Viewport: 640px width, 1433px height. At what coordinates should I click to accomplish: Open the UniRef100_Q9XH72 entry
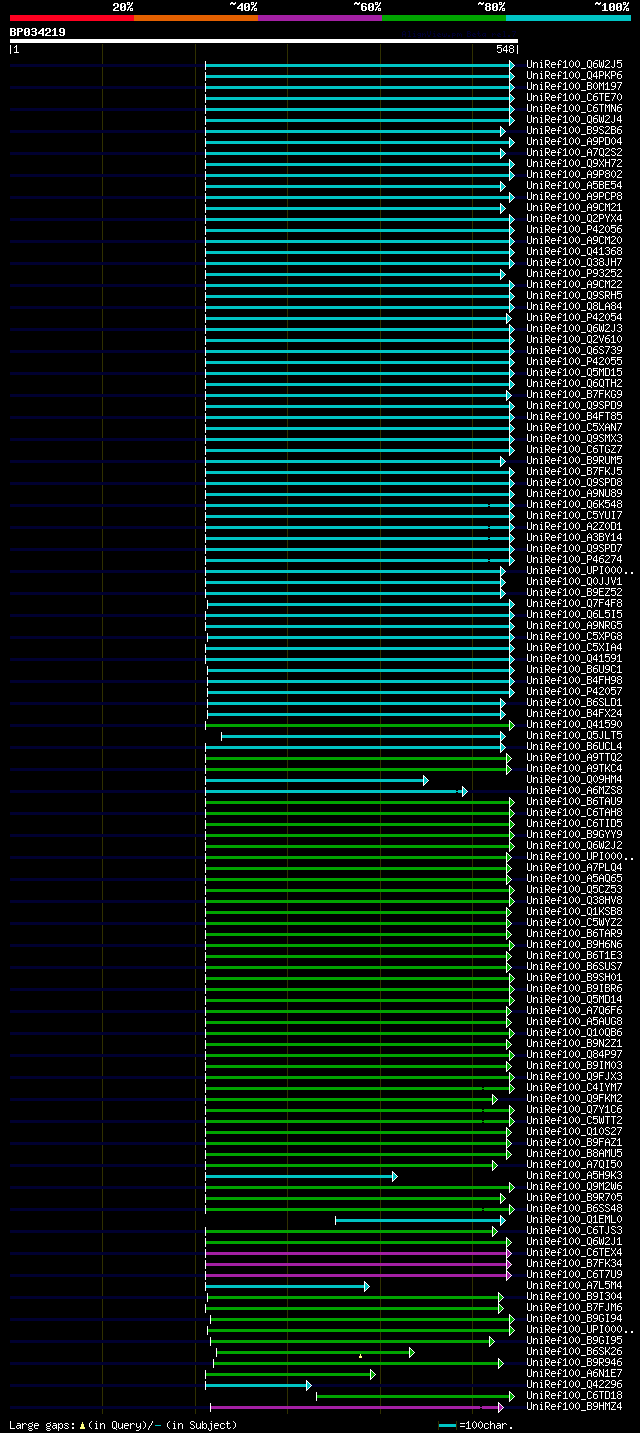click(x=574, y=163)
